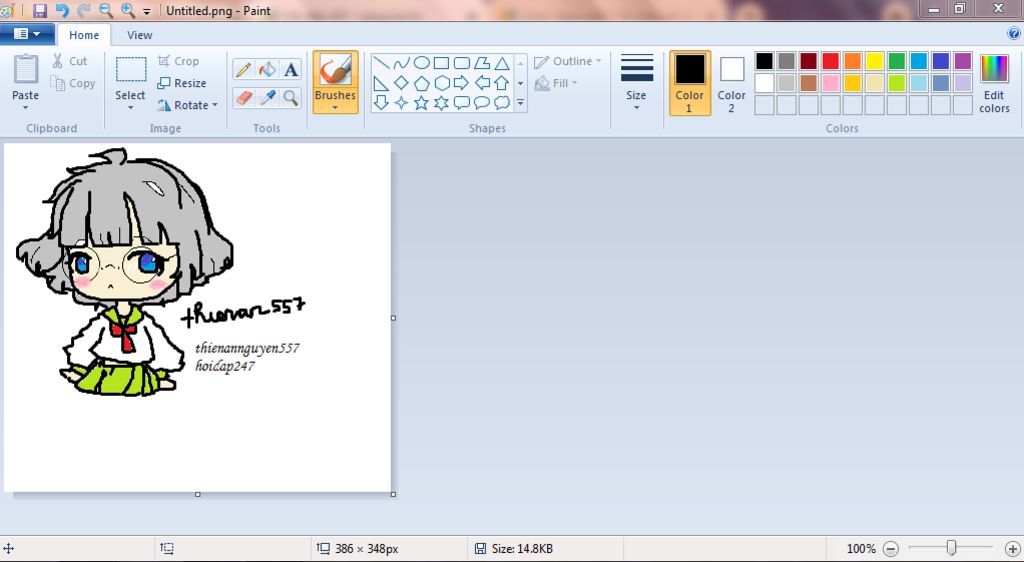Switch to the View tab
The width and height of the screenshot is (1024, 562).
139,35
